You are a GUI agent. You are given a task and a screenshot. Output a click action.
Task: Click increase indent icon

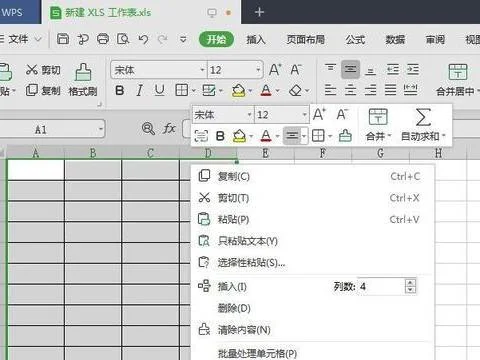(413, 70)
